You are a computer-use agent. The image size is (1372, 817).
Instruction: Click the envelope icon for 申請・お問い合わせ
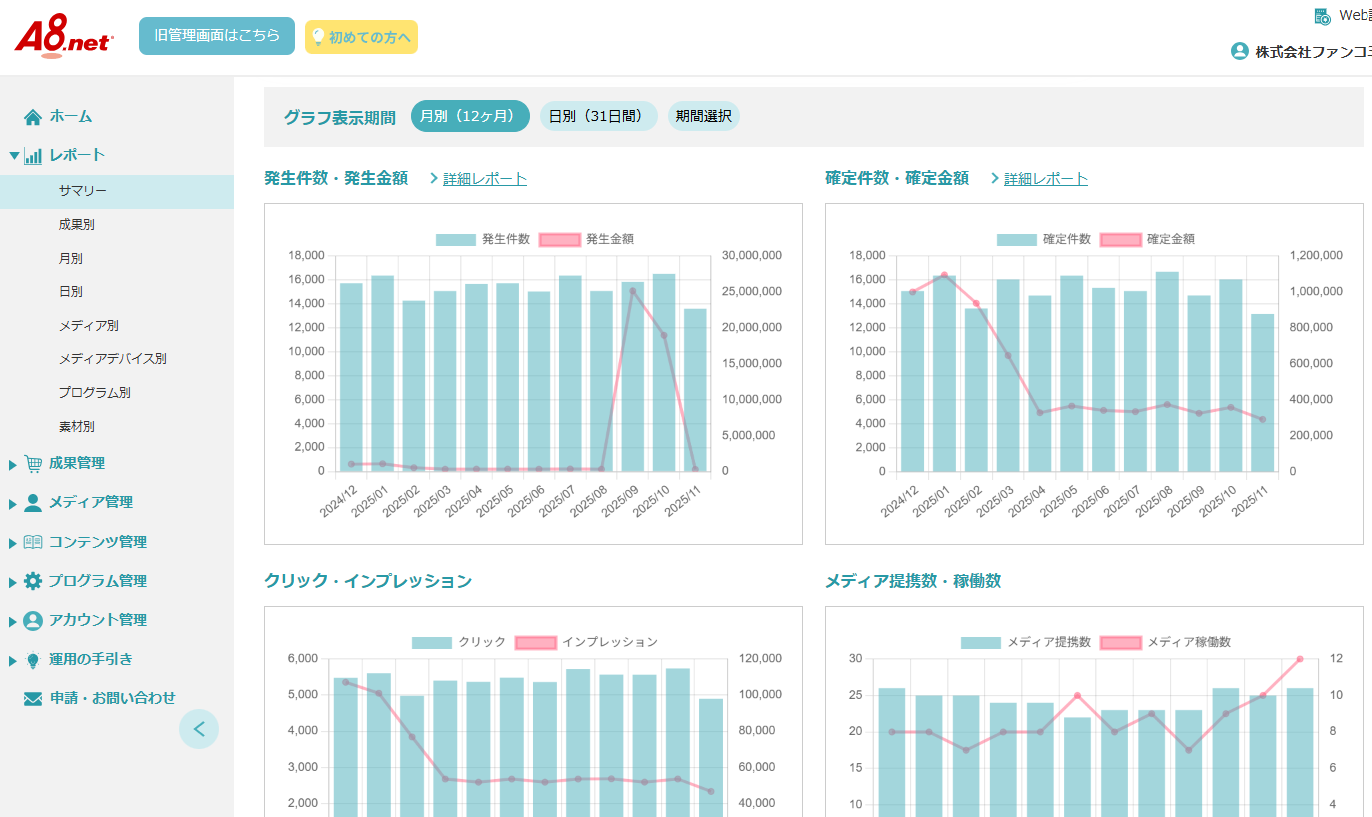[33, 699]
